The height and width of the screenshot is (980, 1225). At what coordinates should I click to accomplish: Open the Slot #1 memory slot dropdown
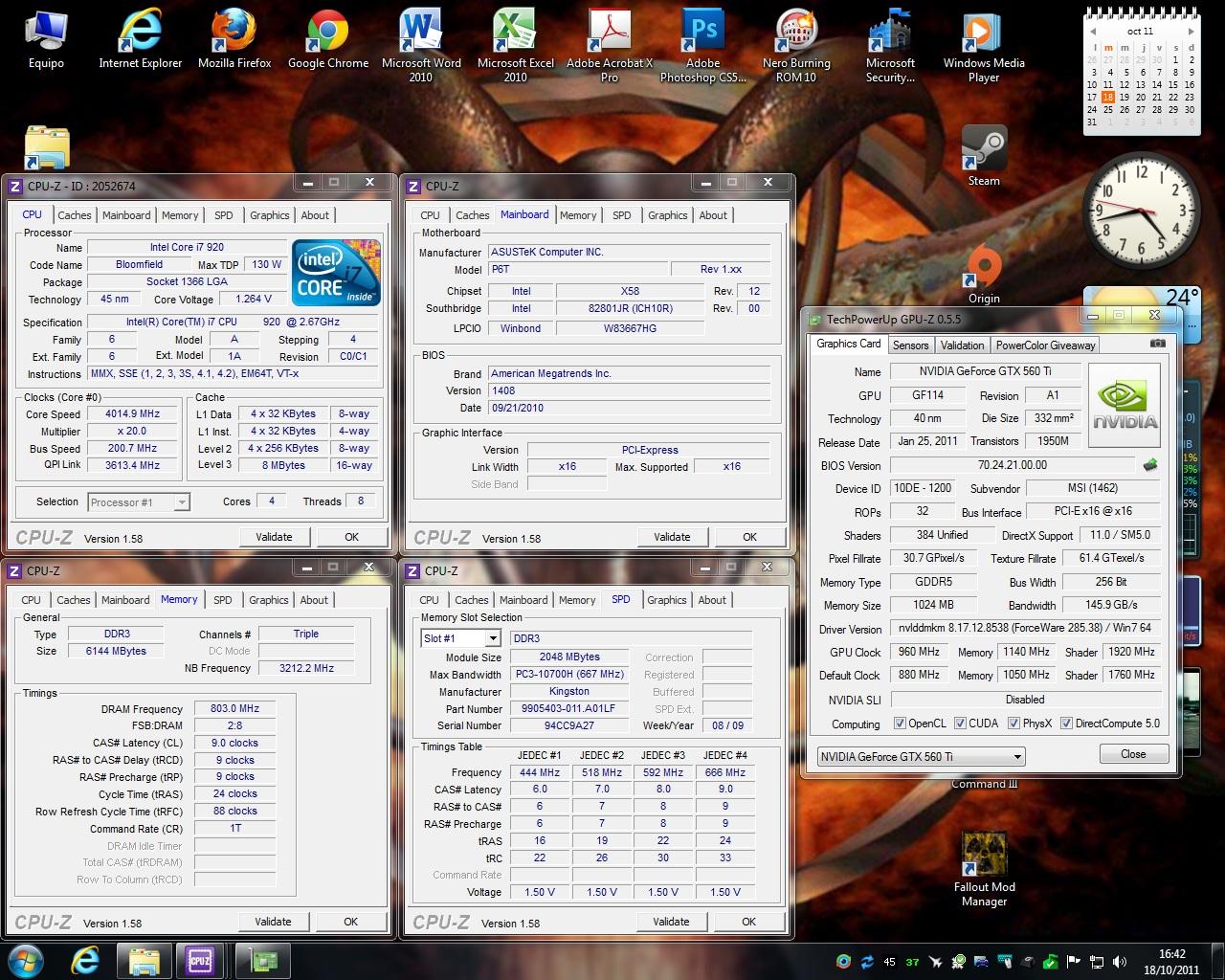coord(461,638)
